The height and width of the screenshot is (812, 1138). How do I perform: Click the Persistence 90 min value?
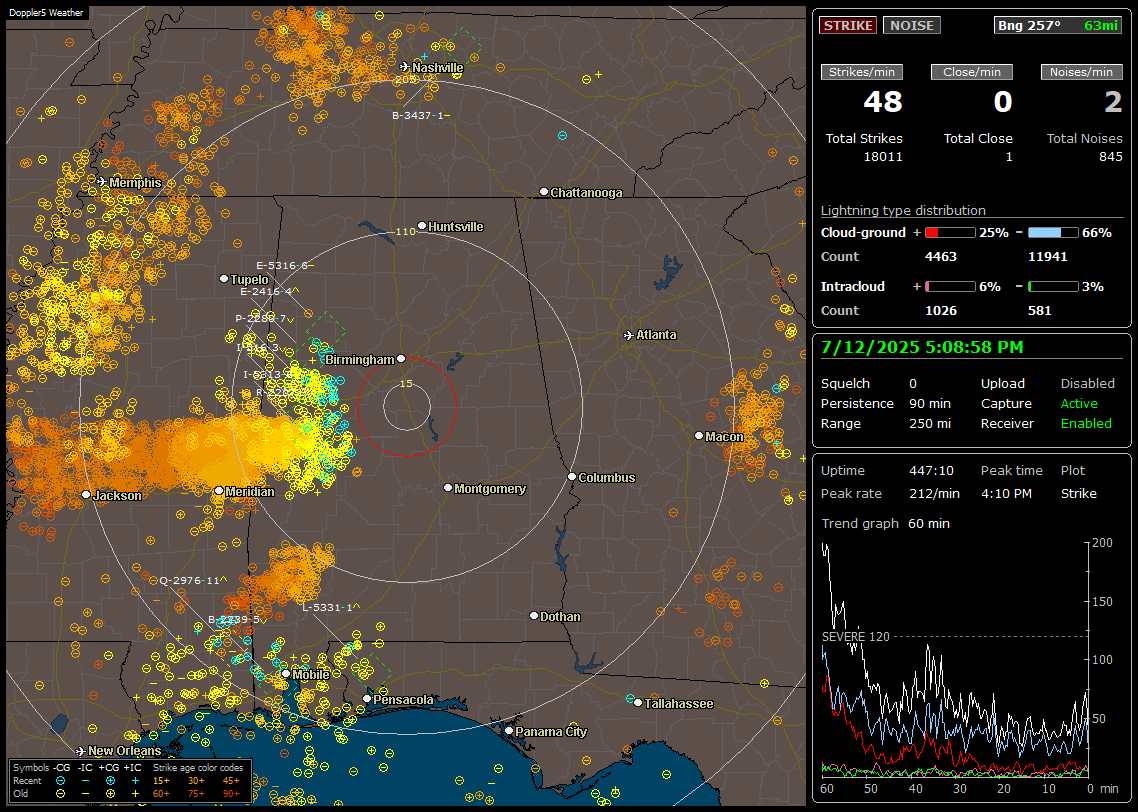tap(930, 403)
